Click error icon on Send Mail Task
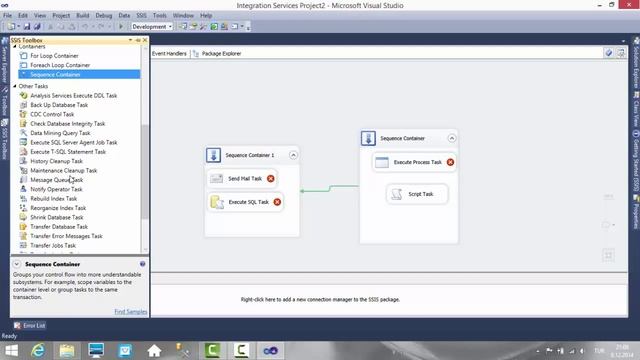Viewport: 640px width, 360px height. 271,179
